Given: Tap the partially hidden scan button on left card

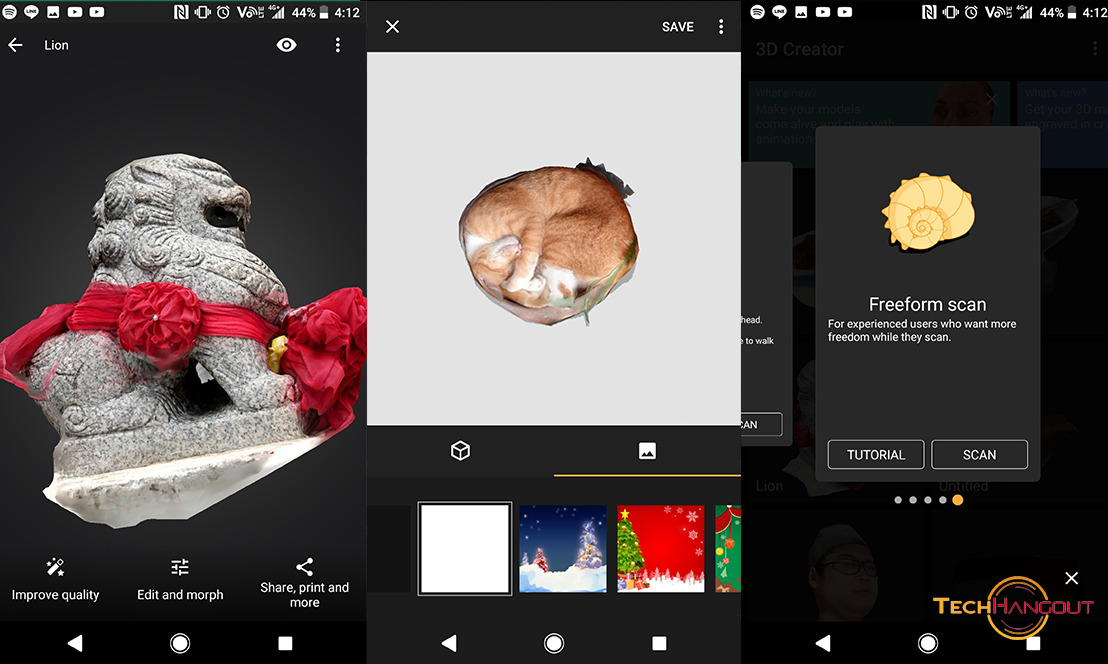Looking at the screenshot, I should pos(762,425).
